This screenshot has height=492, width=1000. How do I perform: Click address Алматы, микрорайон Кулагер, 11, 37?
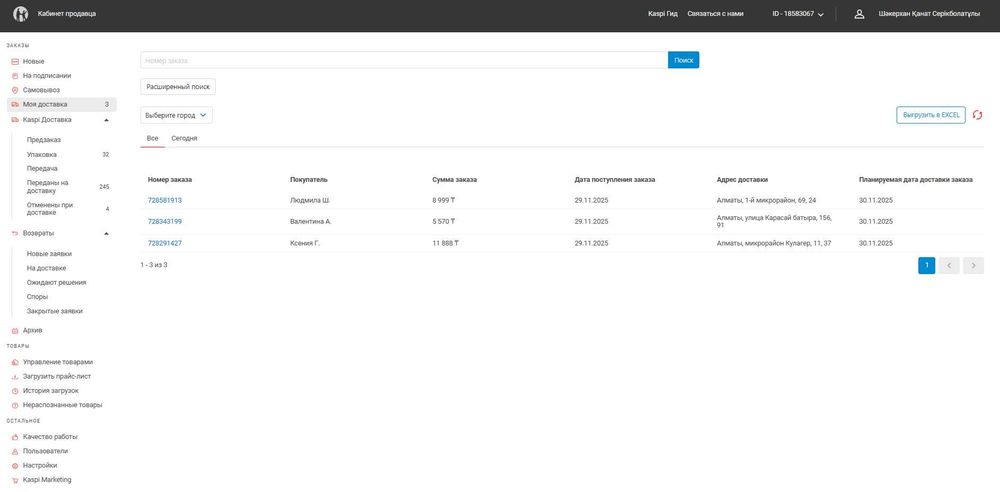point(774,243)
